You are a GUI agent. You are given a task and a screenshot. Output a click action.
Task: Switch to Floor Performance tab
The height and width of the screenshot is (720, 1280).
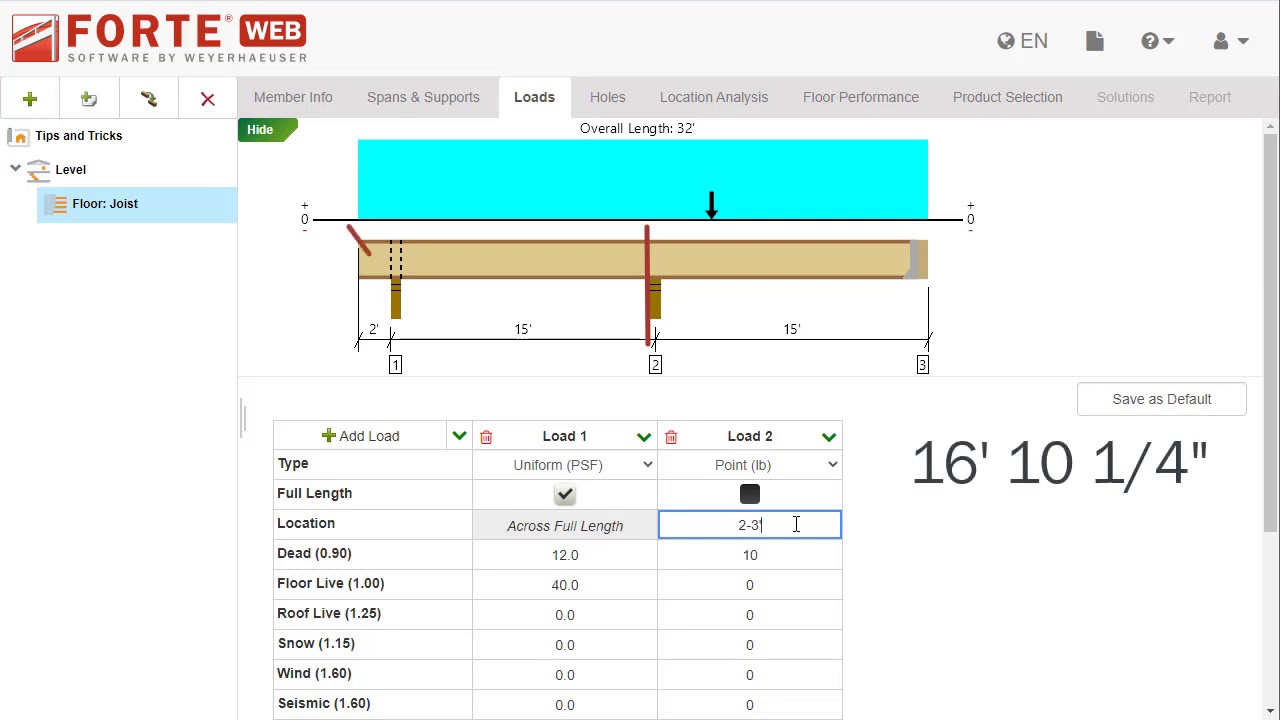[861, 97]
